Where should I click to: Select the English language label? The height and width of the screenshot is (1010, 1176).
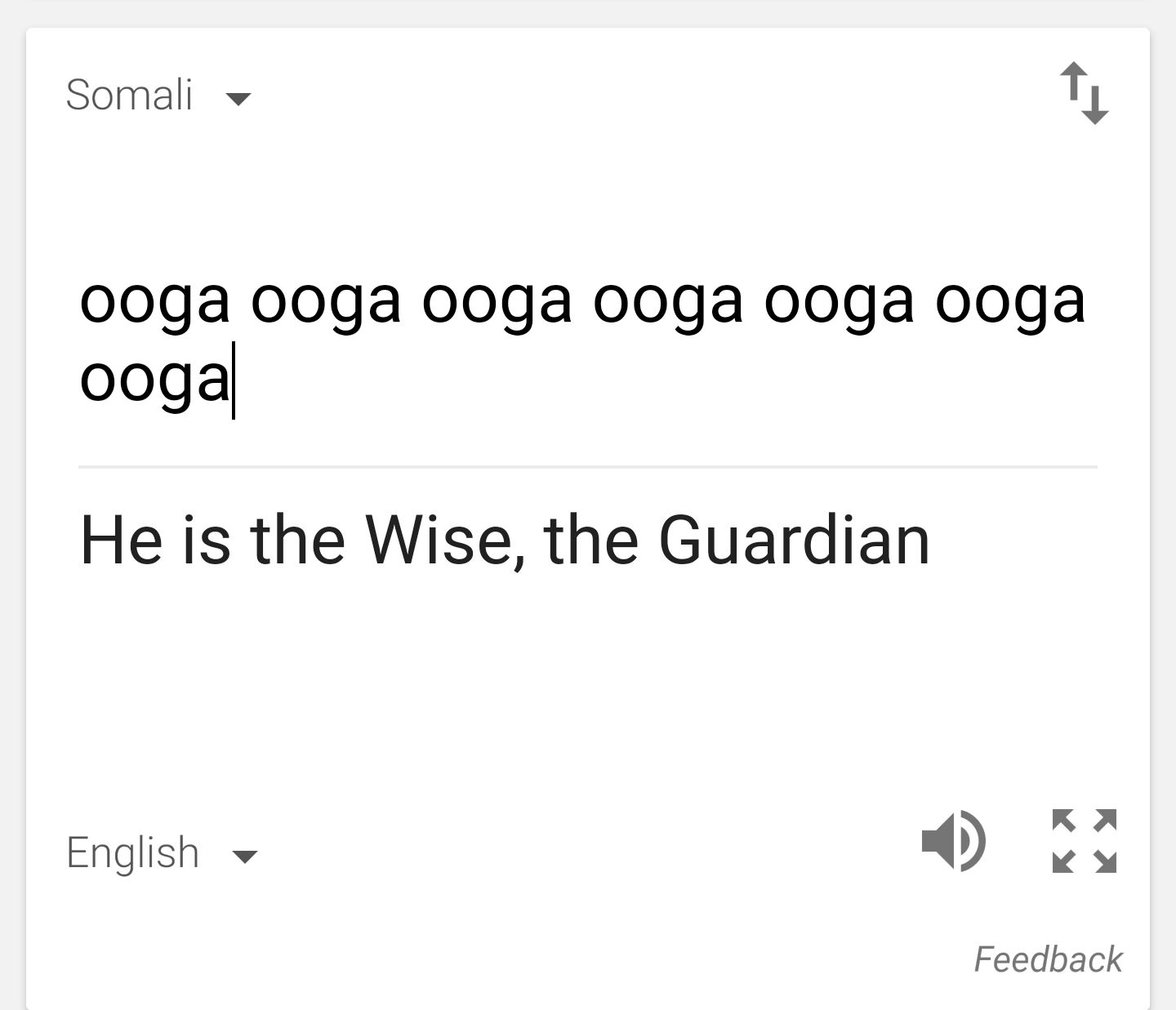coord(132,852)
